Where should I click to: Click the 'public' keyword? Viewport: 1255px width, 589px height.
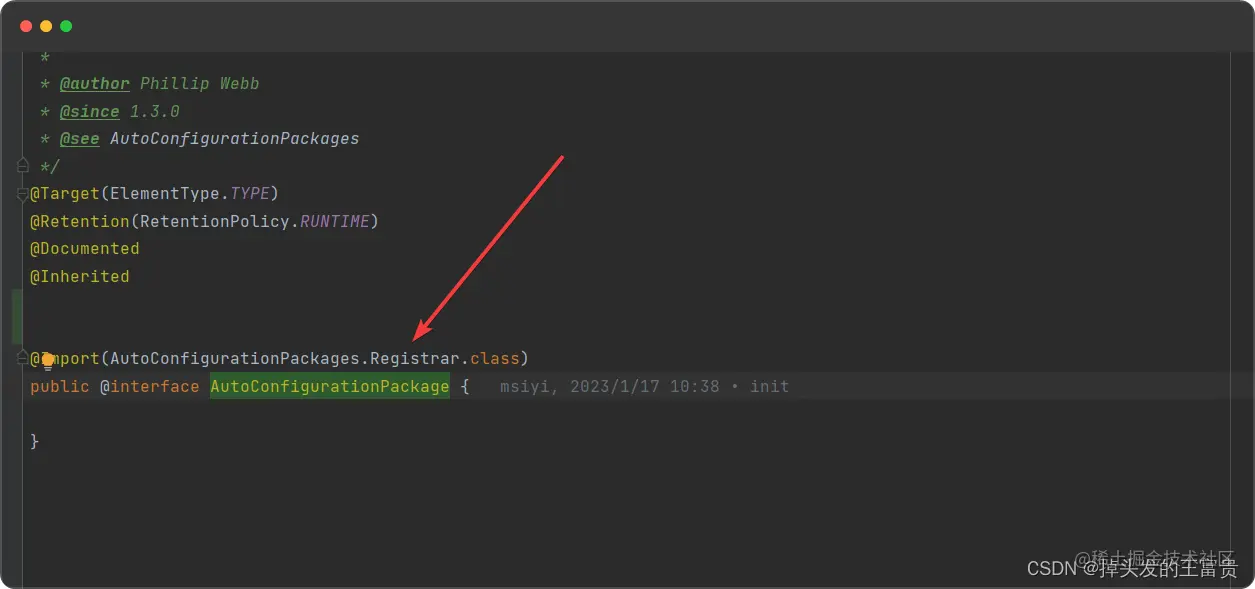point(60,386)
